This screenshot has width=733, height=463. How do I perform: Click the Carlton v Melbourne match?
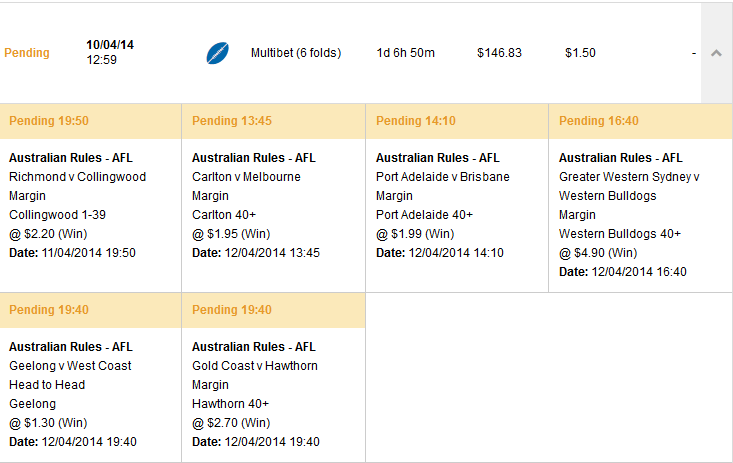[246, 177]
